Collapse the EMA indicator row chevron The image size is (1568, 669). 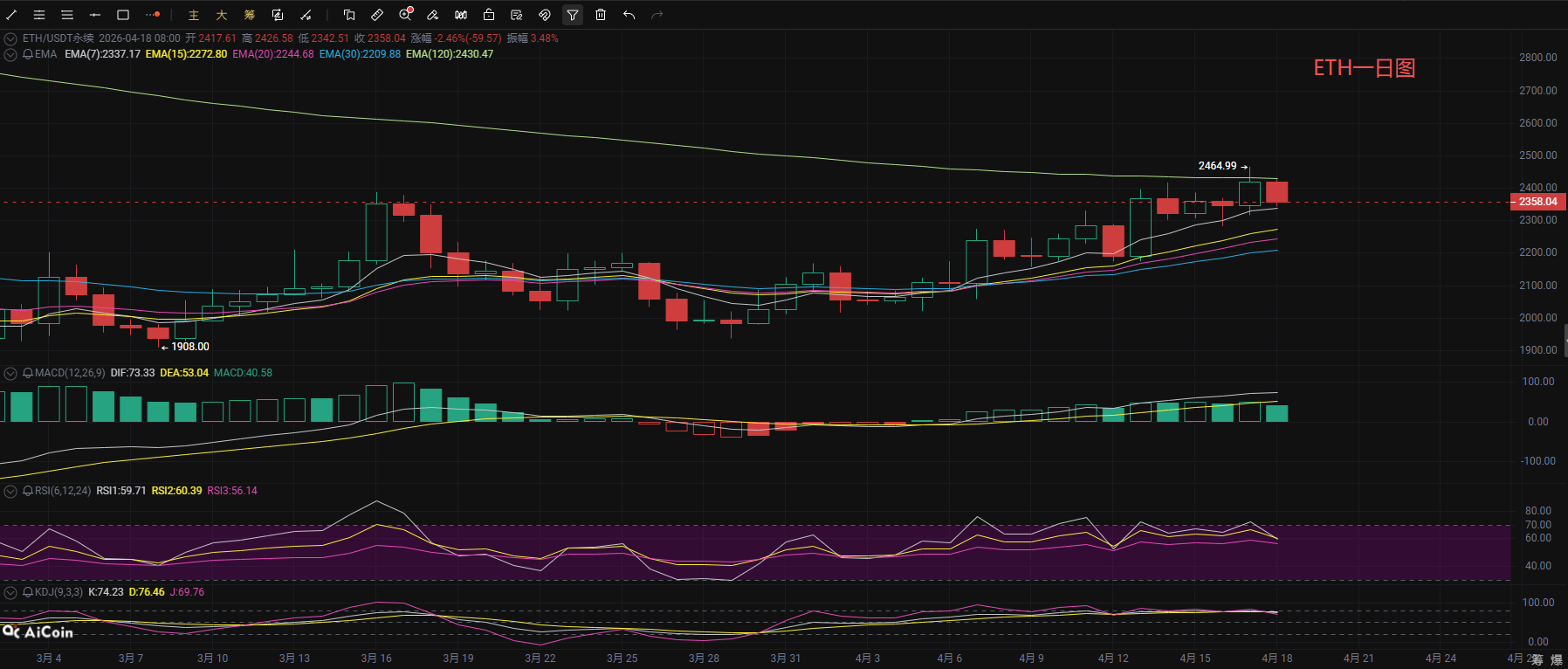tap(10, 54)
